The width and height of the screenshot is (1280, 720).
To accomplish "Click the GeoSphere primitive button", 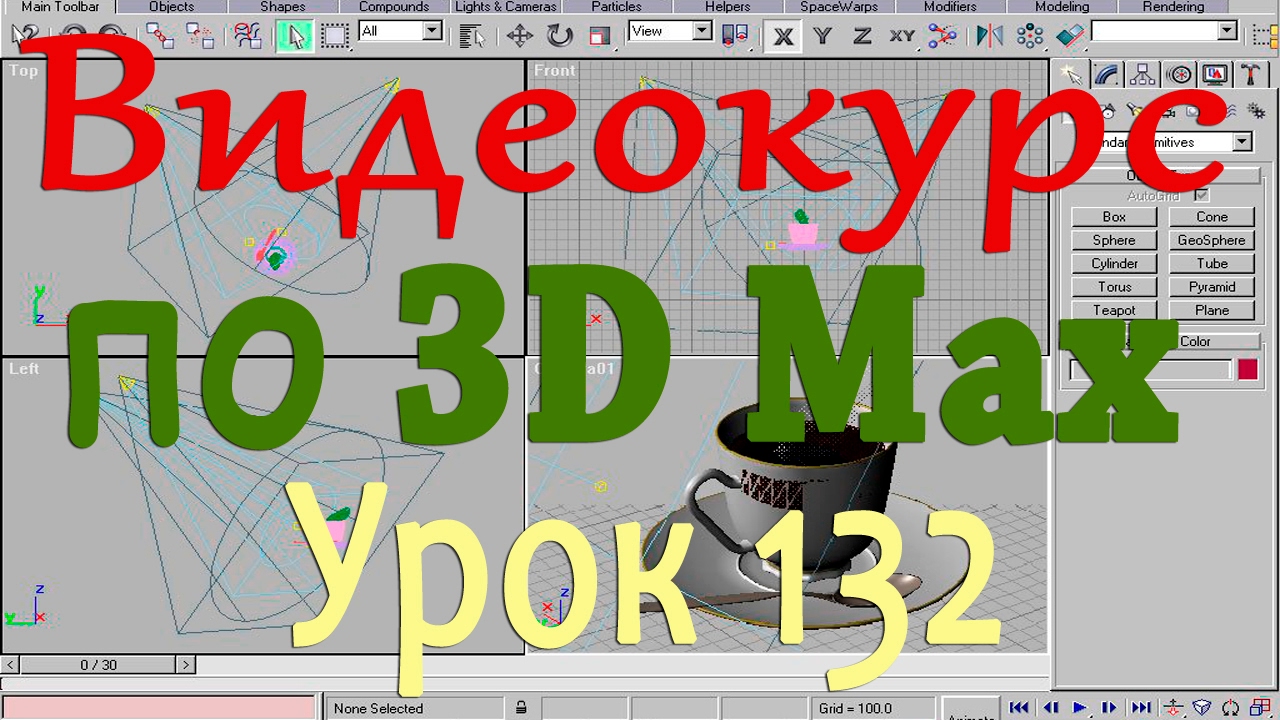I will pos(1211,240).
